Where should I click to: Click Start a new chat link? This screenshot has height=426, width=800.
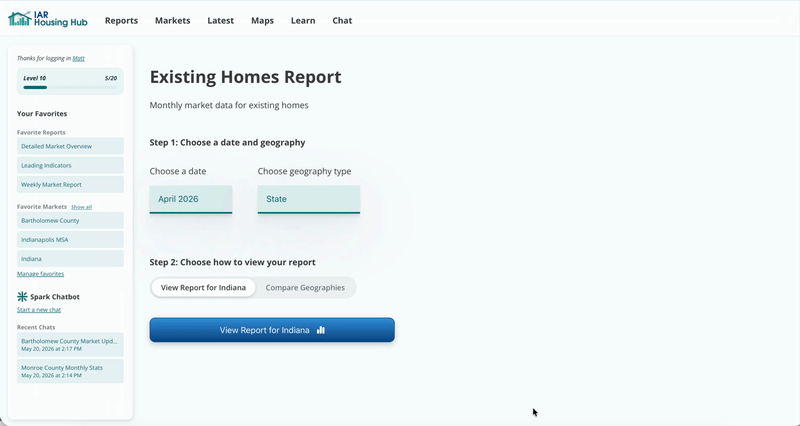click(39, 310)
